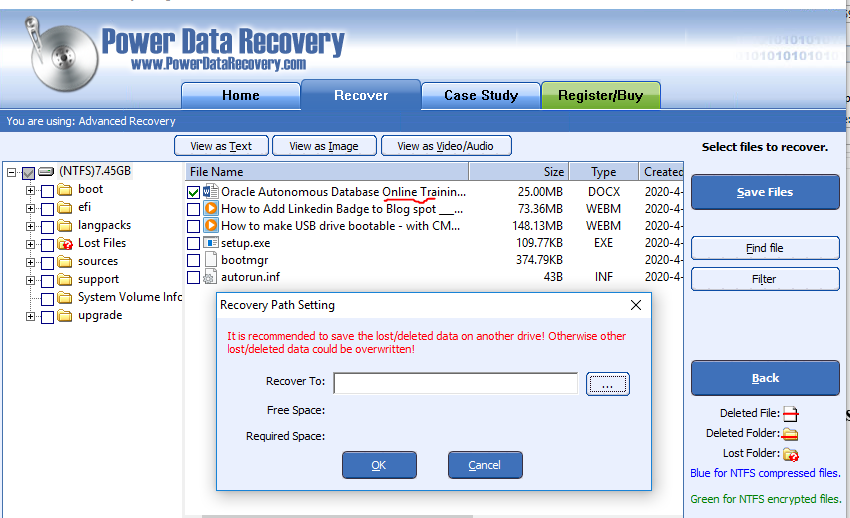Check the autorun.inf checkbox
The height and width of the screenshot is (518, 850).
point(194,277)
